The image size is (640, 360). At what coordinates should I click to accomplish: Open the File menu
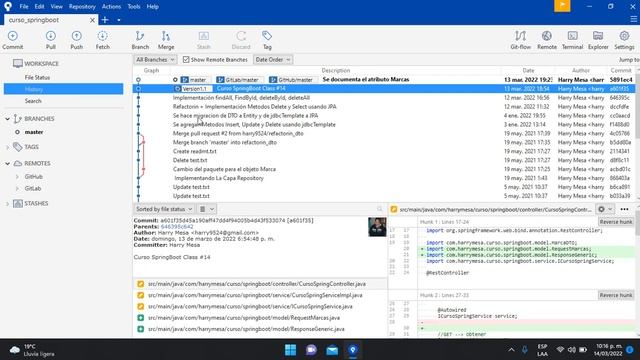tap(24, 7)
